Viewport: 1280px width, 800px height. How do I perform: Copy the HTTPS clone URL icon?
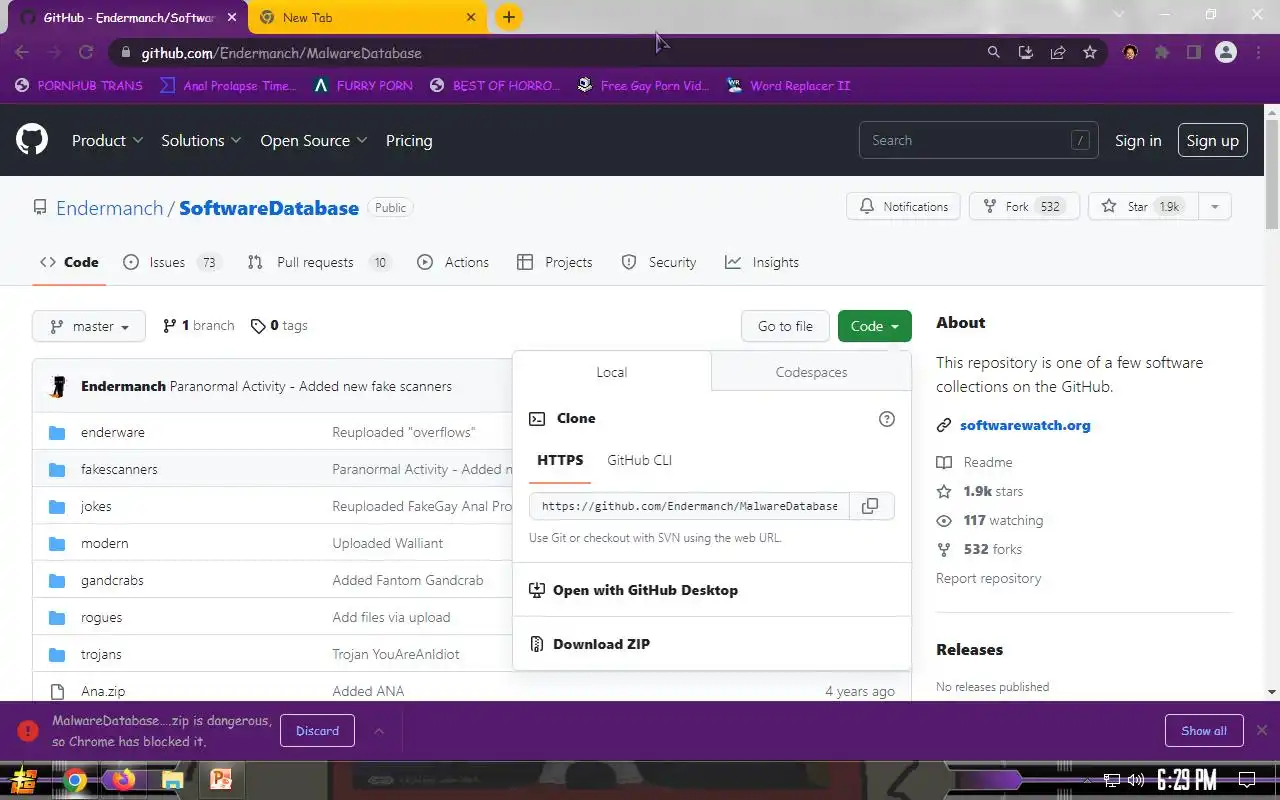pos(870,506)
